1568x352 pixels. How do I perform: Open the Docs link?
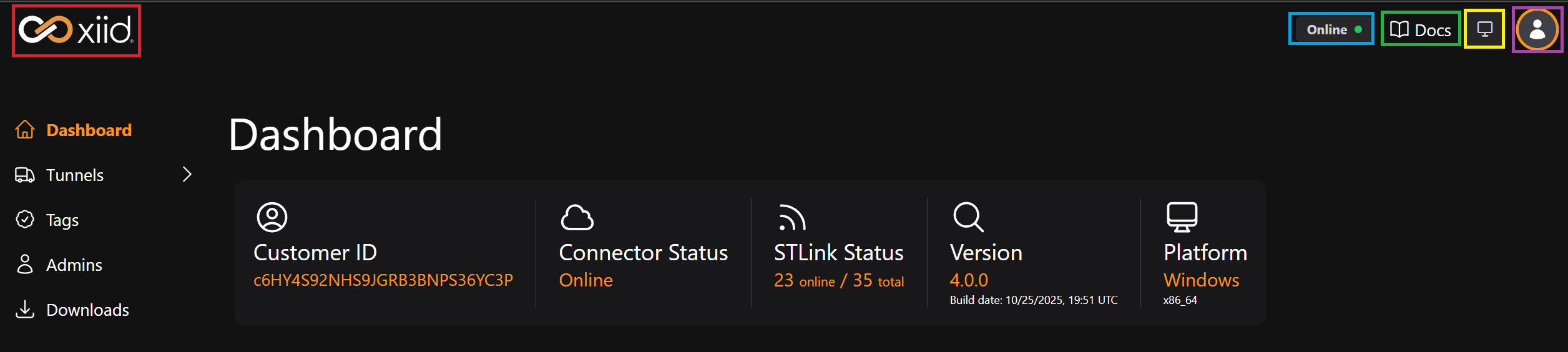click(x=1421, y=29)
